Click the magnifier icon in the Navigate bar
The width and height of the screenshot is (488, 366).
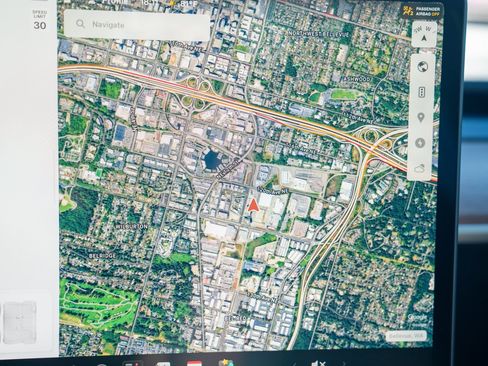tap(80, 24)
